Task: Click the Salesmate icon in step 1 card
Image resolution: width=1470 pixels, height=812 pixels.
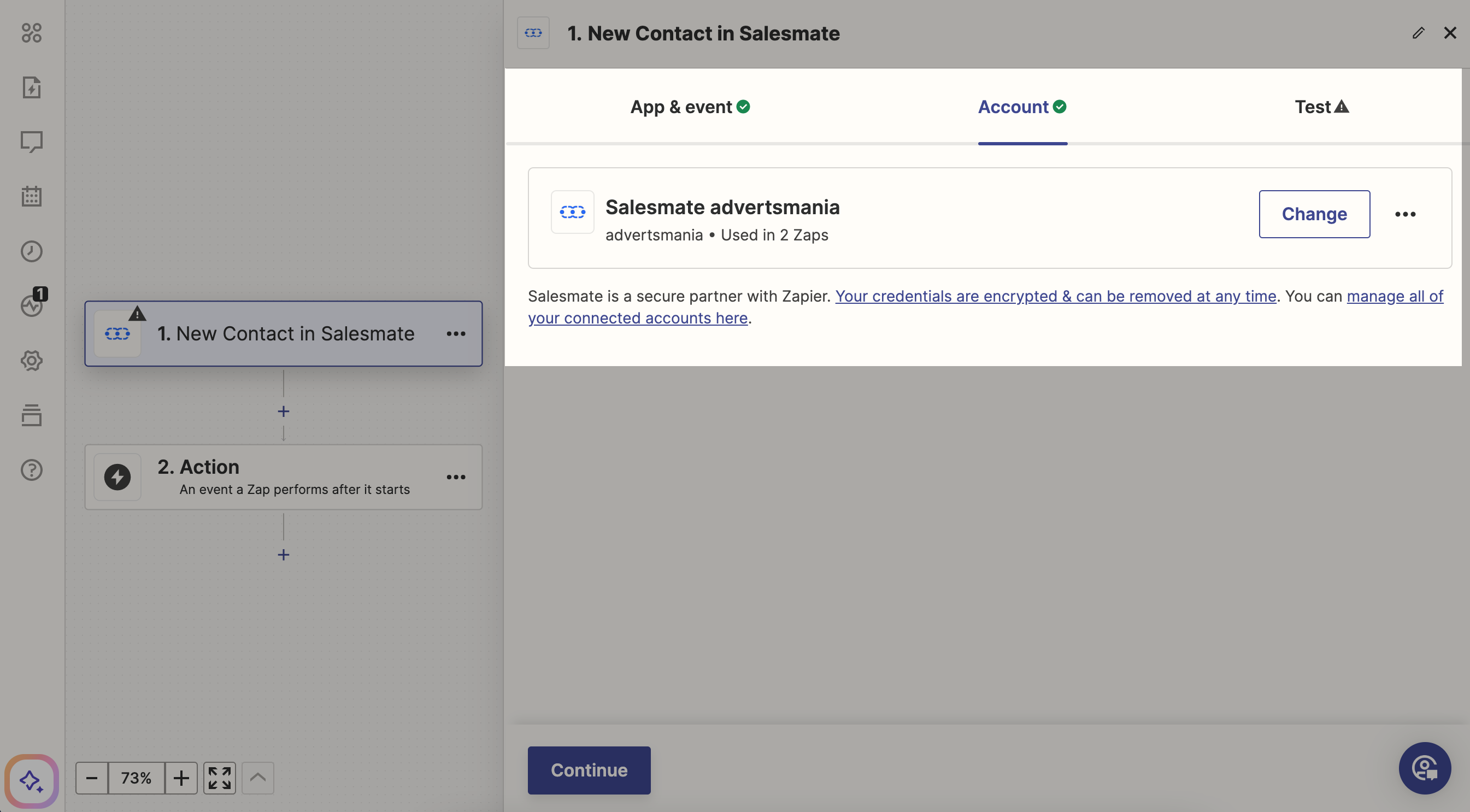Action: point(117,334)
